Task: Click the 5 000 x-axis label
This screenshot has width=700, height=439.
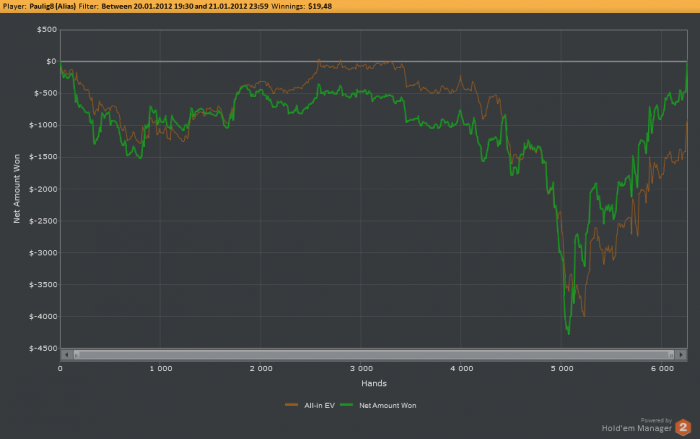Action: pyautogui.click(x=562, y=368)
